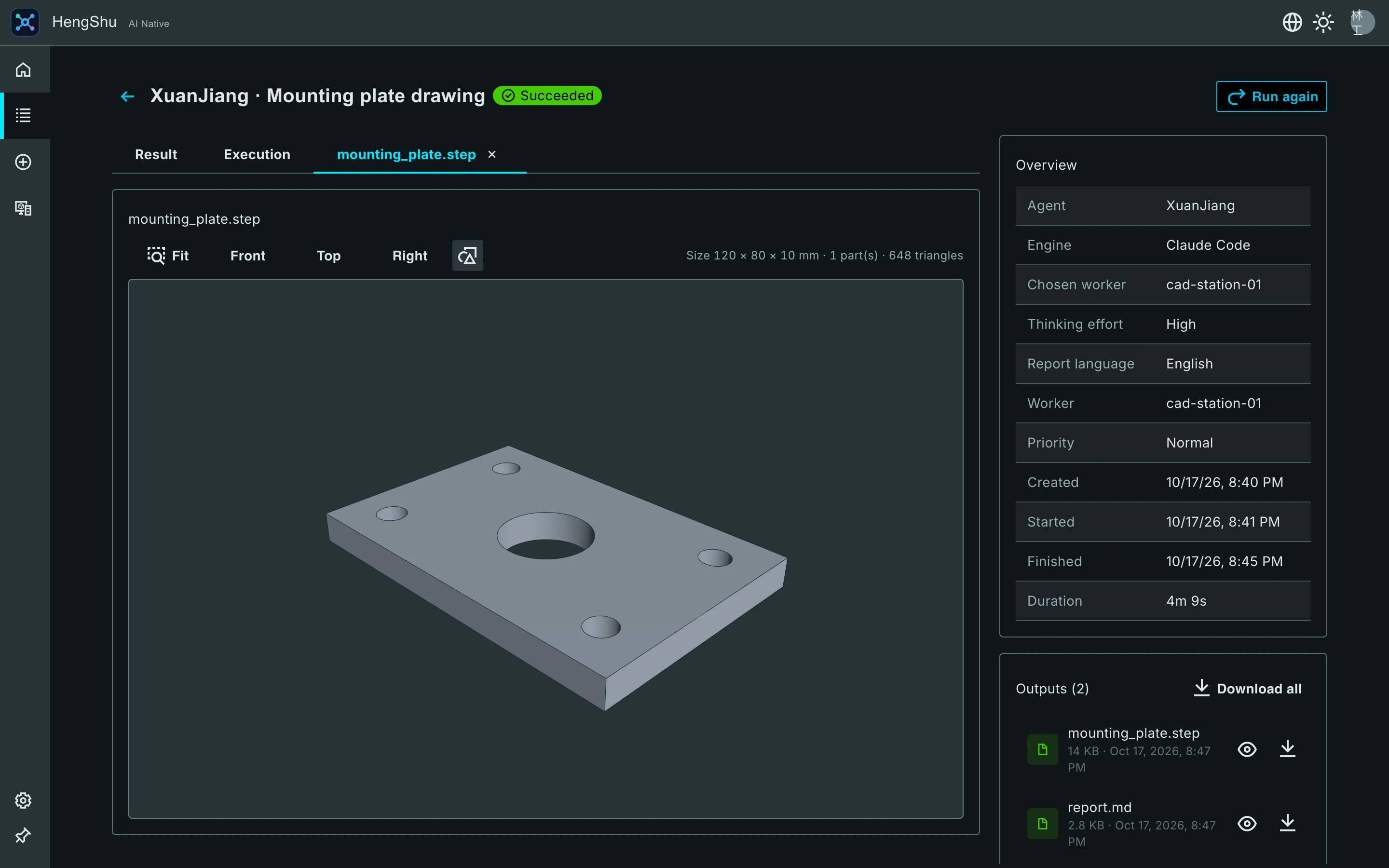Image resolution: width=1389 pixels, height=868 pixels.
Task: Click the Succeeded status badge
Action: [x=547, y=95]
